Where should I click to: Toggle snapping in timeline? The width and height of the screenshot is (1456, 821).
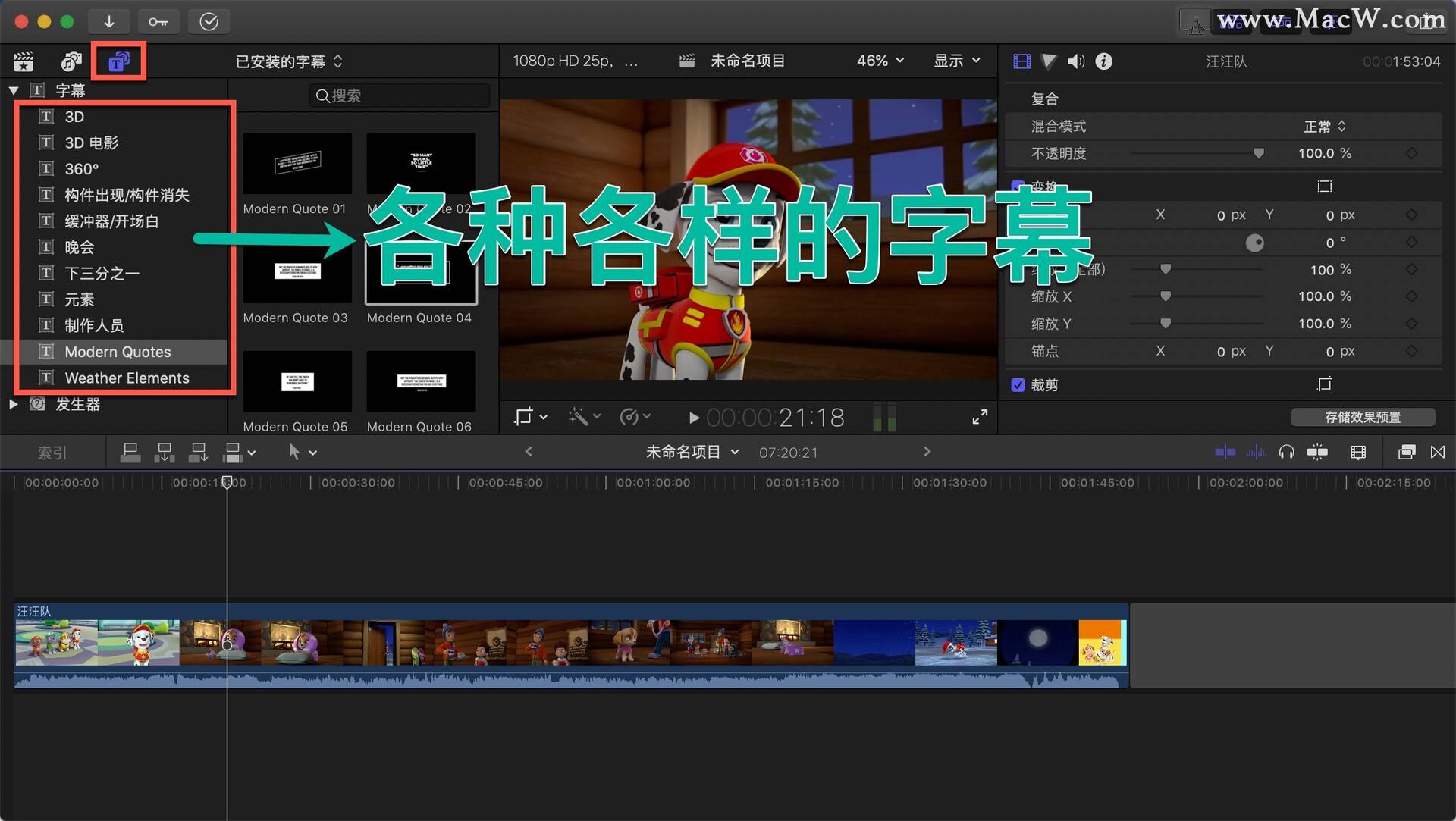pyautogui.click(x=1317, y=453)
